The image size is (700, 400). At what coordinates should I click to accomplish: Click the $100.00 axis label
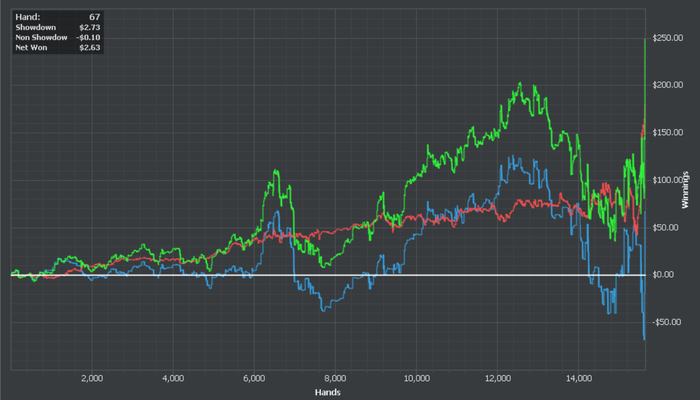click(x=668, y=180)
